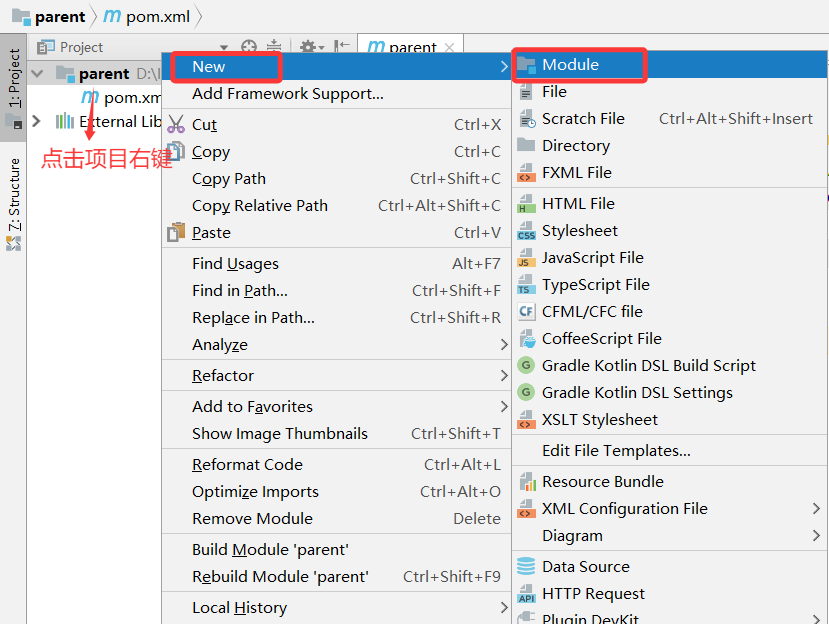Image resolution: width=829 pixels, height=624 pixels.
Task: Click the CFML/CFC file icon
Action: pos(526,311)
